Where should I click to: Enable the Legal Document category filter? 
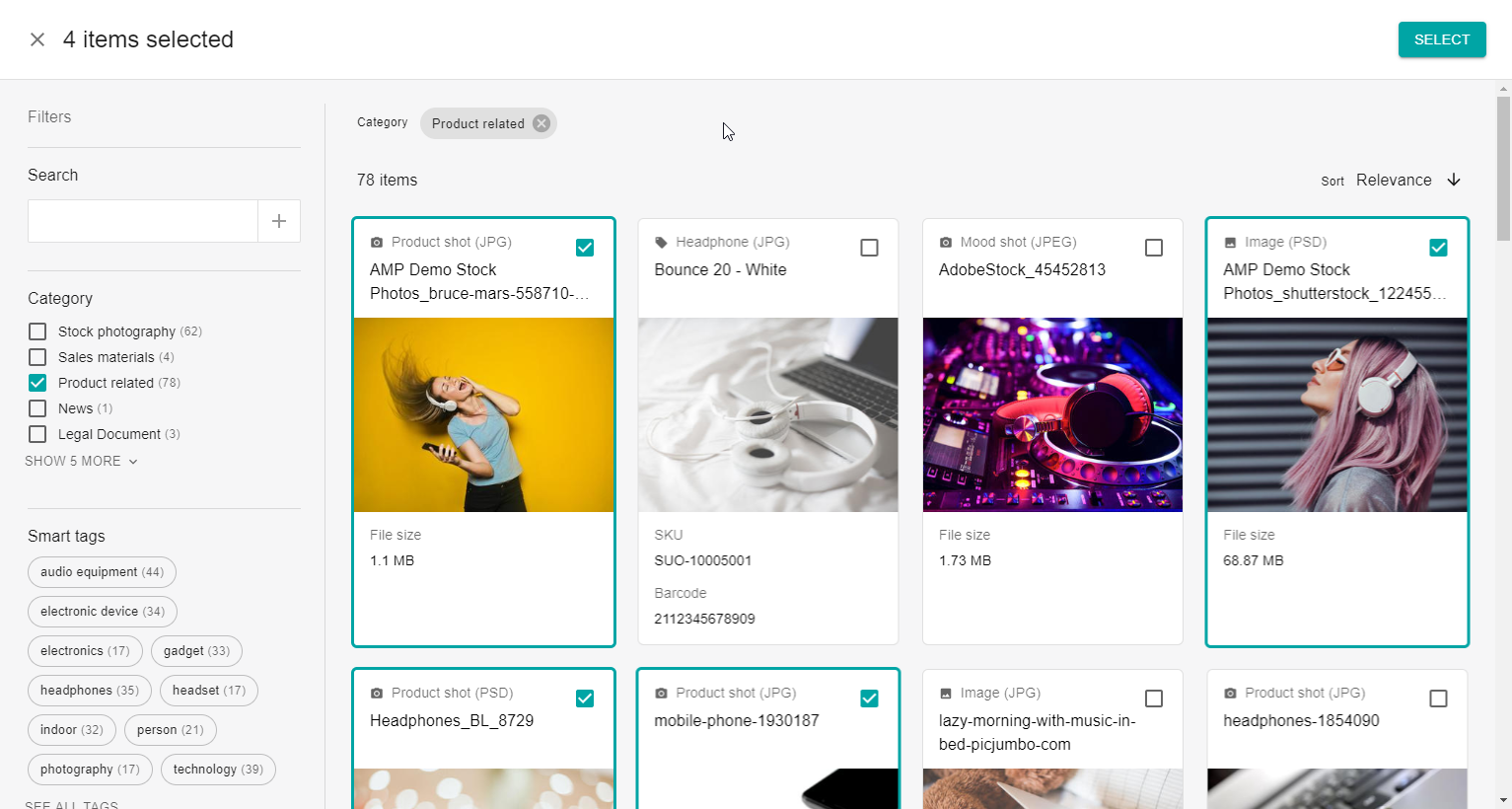tap(37, 434)
